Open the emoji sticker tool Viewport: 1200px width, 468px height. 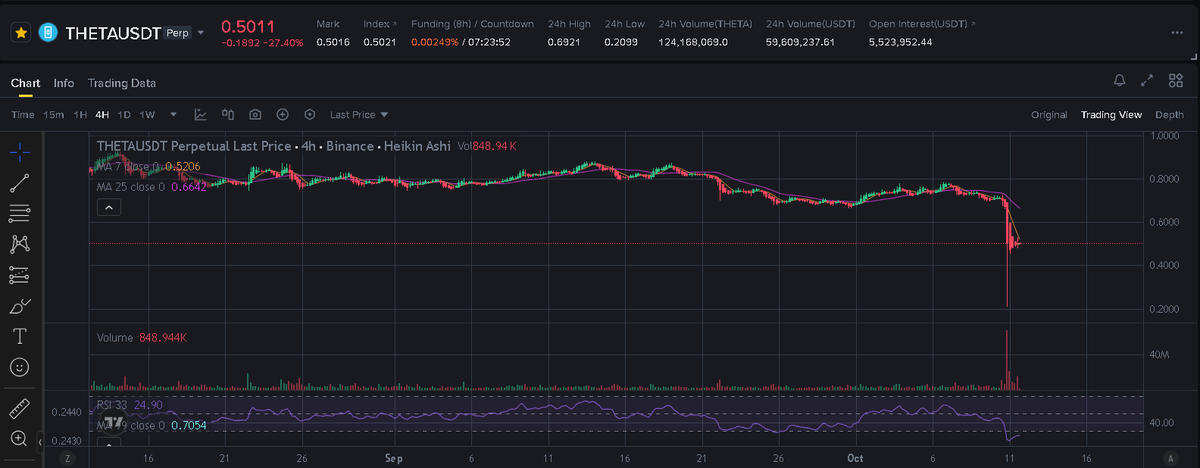(19, 367)
